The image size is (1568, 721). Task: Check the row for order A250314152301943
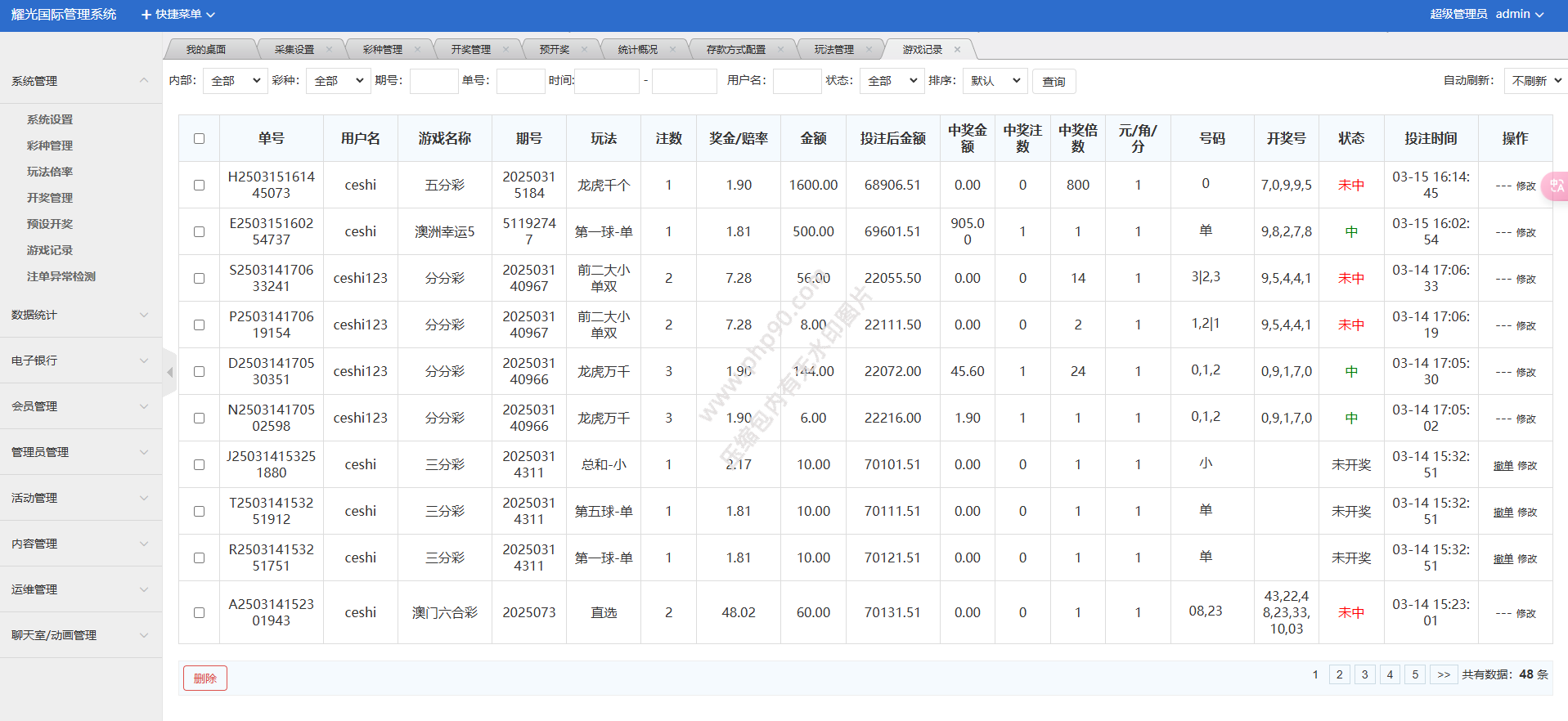[x=199, y=612]
